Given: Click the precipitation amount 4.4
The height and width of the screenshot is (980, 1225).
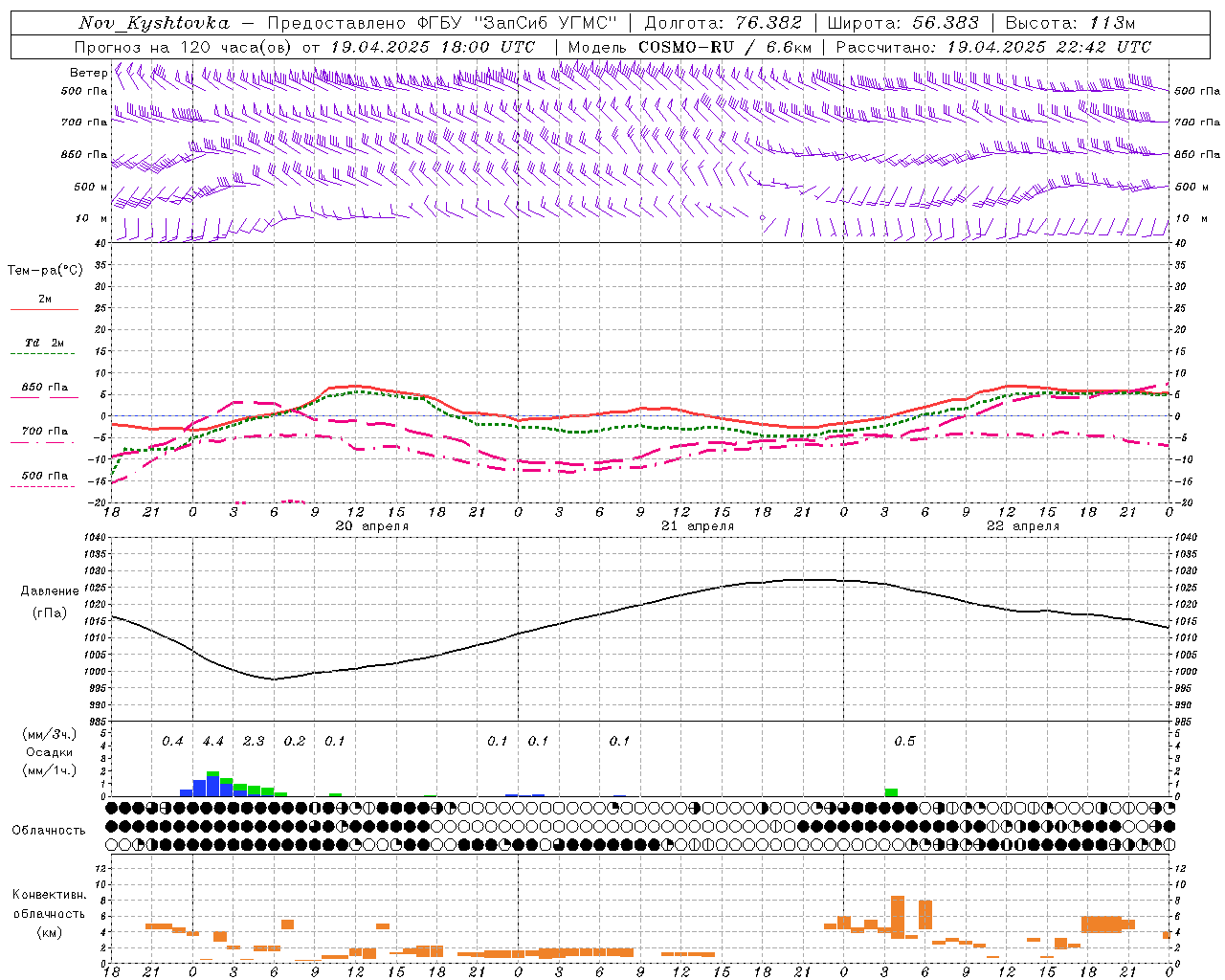Looking at the screenshot, I should click(212, 742).
